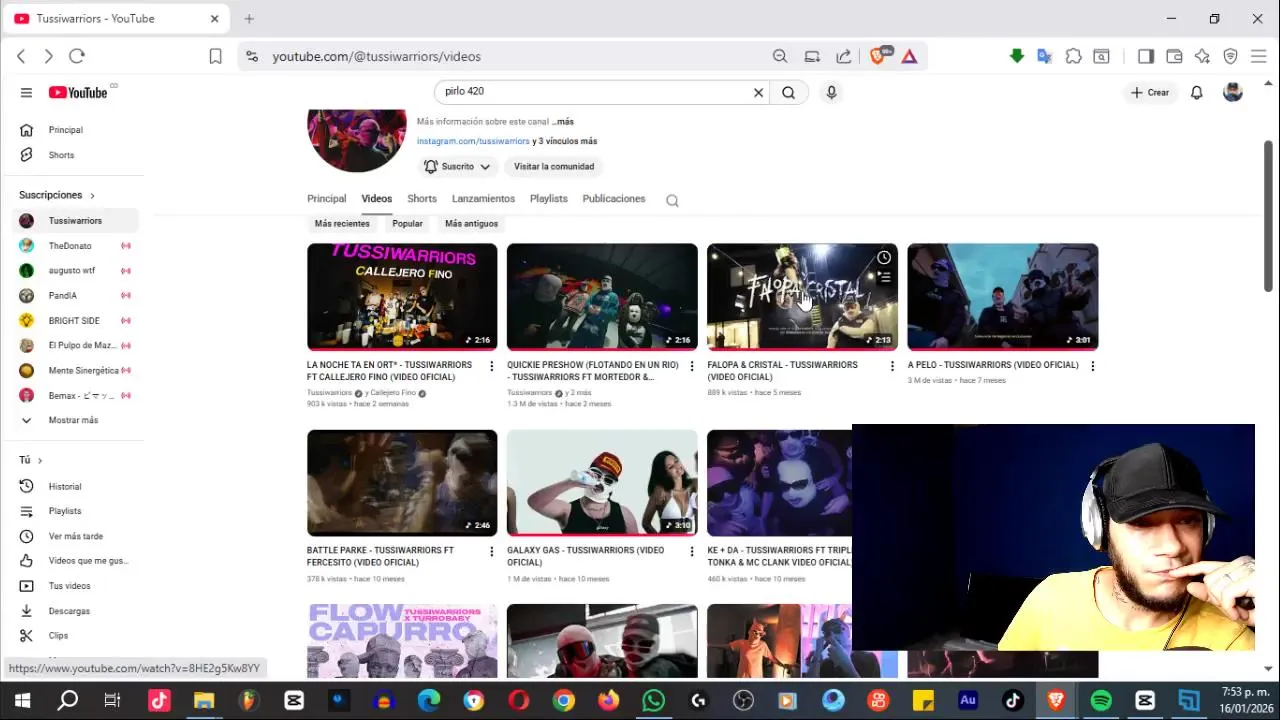Go to the YouTube home logo
This screenshot has width=1280, height=720.
coord(78,92)
